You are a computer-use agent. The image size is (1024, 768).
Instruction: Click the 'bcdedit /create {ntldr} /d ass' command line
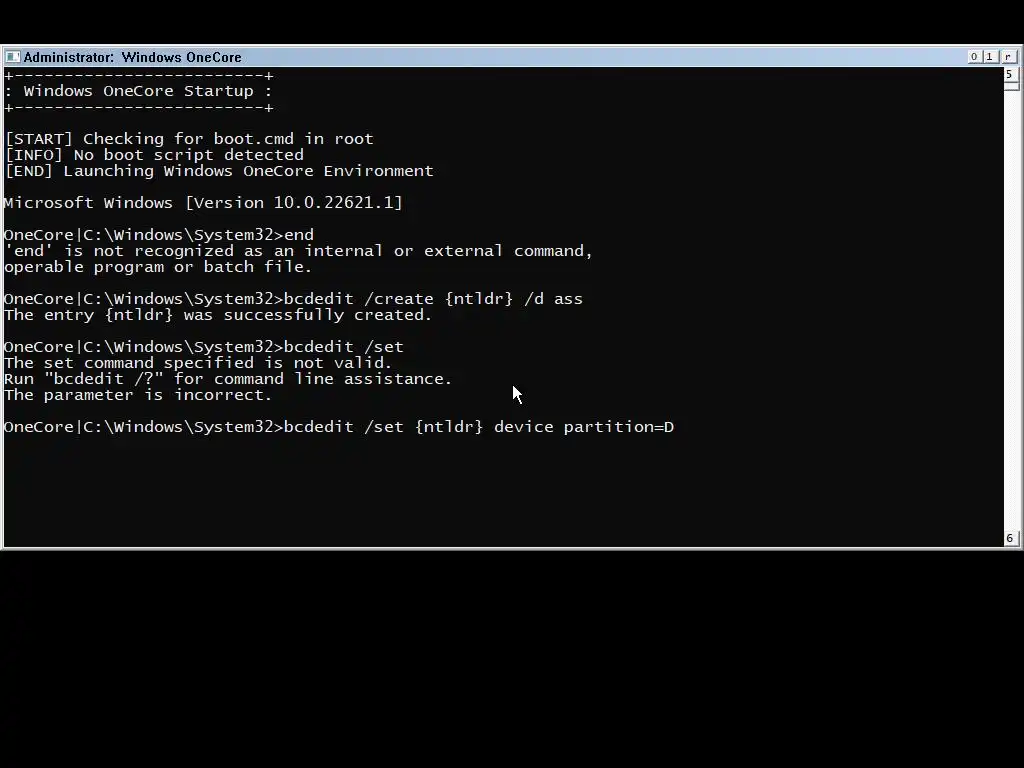point(293,299)
